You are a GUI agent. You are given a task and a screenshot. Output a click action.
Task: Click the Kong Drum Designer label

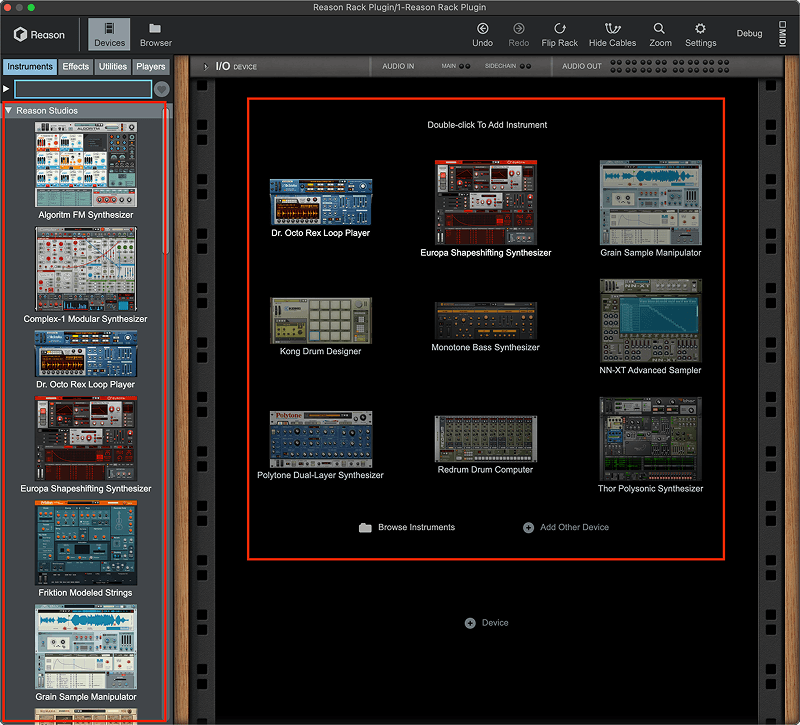point(320,351)
